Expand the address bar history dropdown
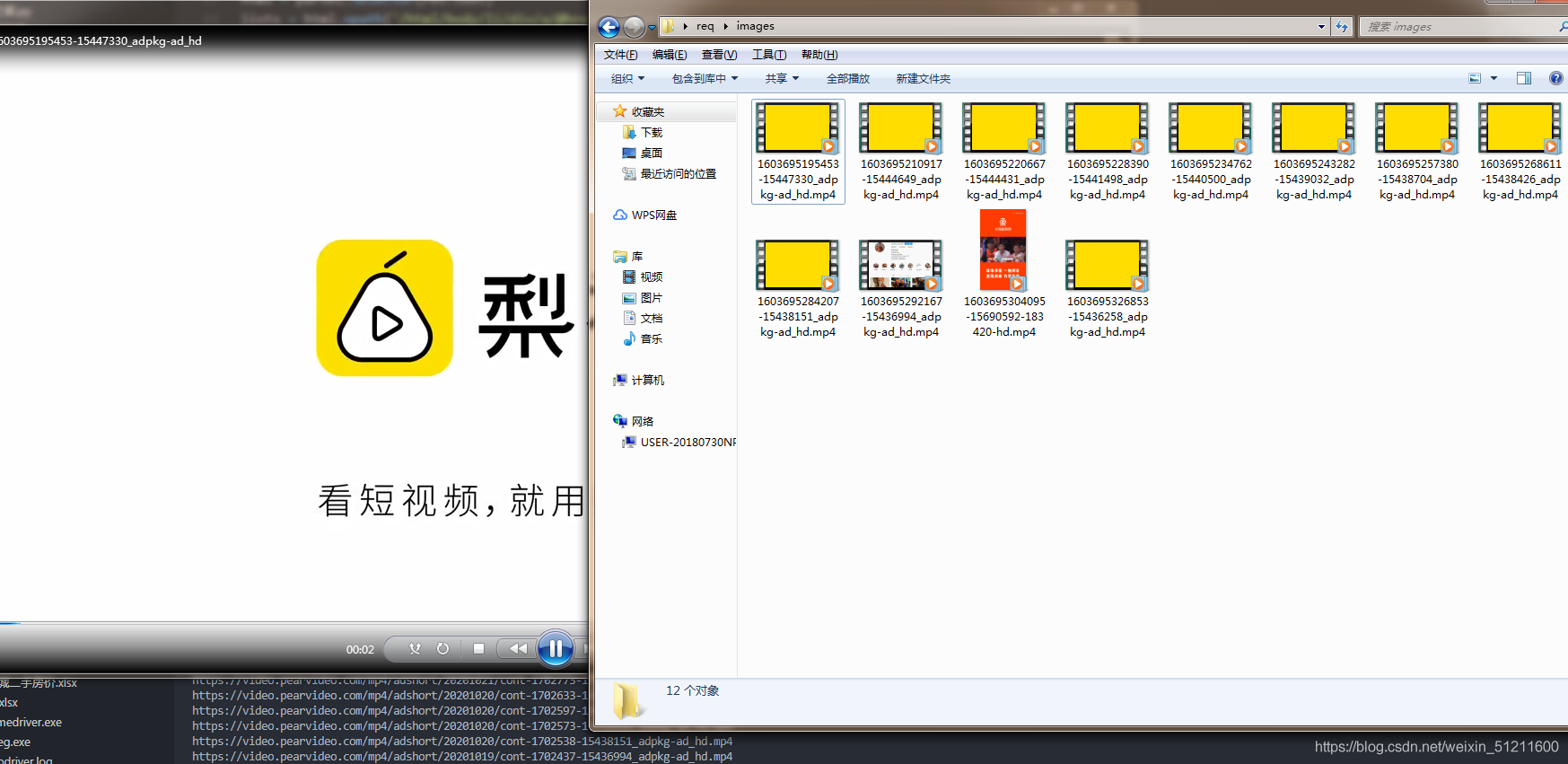 (1321, 27)
